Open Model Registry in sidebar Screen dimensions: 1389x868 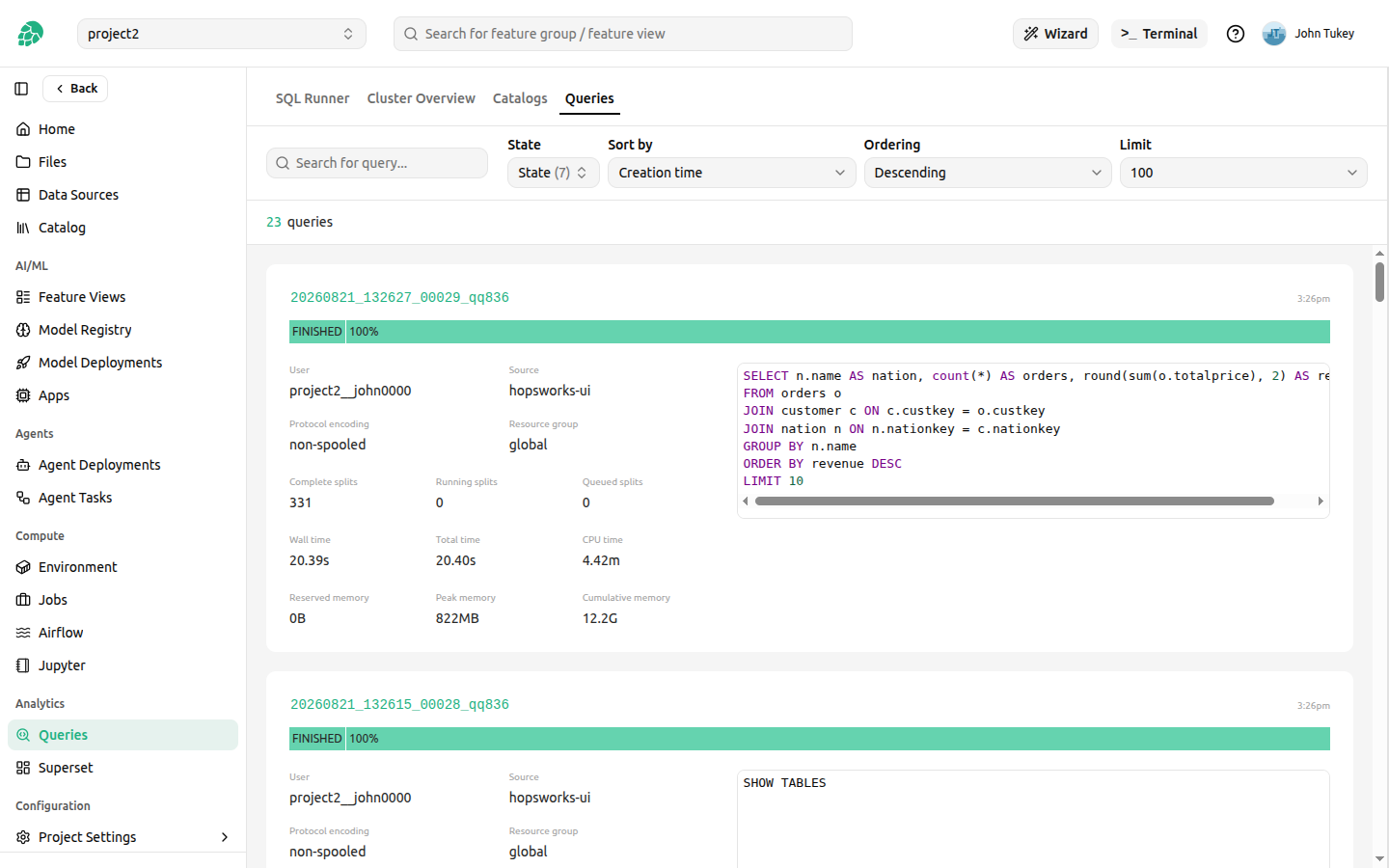point(123,330)
